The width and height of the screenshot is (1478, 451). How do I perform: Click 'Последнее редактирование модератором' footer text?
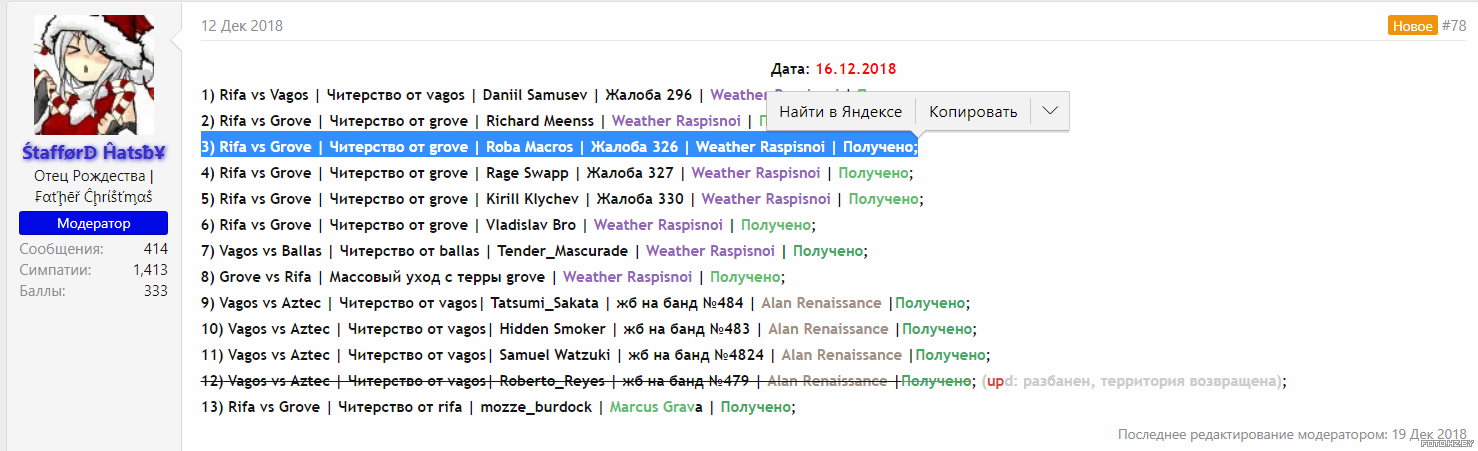click(x=1251, y=434)
